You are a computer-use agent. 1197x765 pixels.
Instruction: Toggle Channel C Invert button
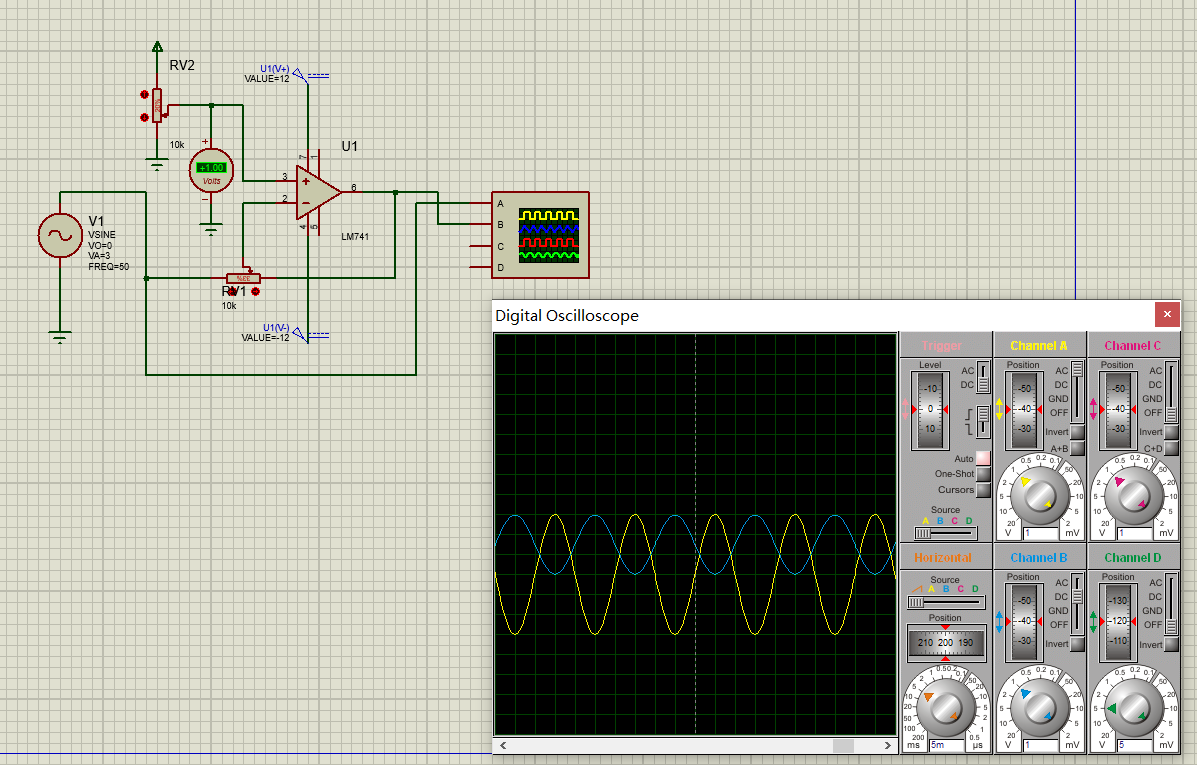pyautogui.click(x=1171, y=432)
